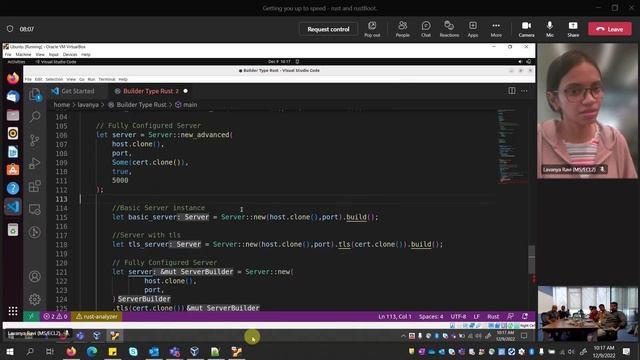Open the VS Code Run menu
Viewport: 640px width, 360px height.
click(91, 79)
